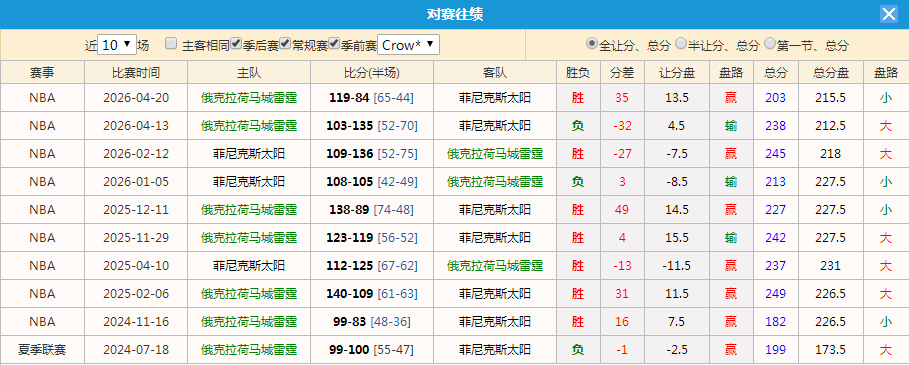Click the 分差 column header
The image size is (909, 365).
pos(622,72)
